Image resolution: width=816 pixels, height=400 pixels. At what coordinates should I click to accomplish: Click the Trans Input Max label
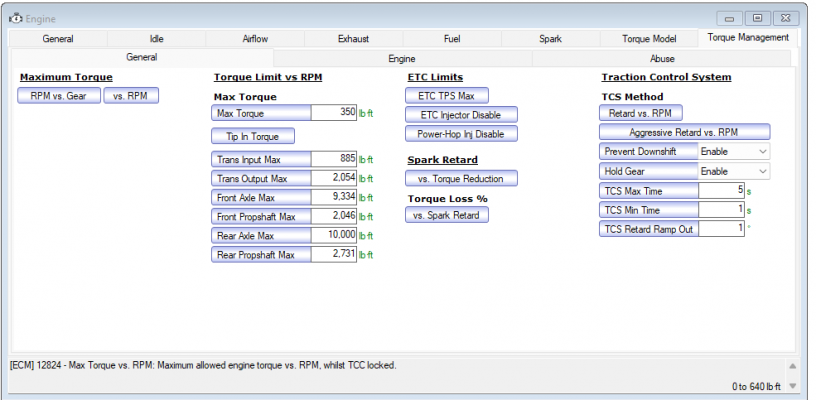coord(261,160)
